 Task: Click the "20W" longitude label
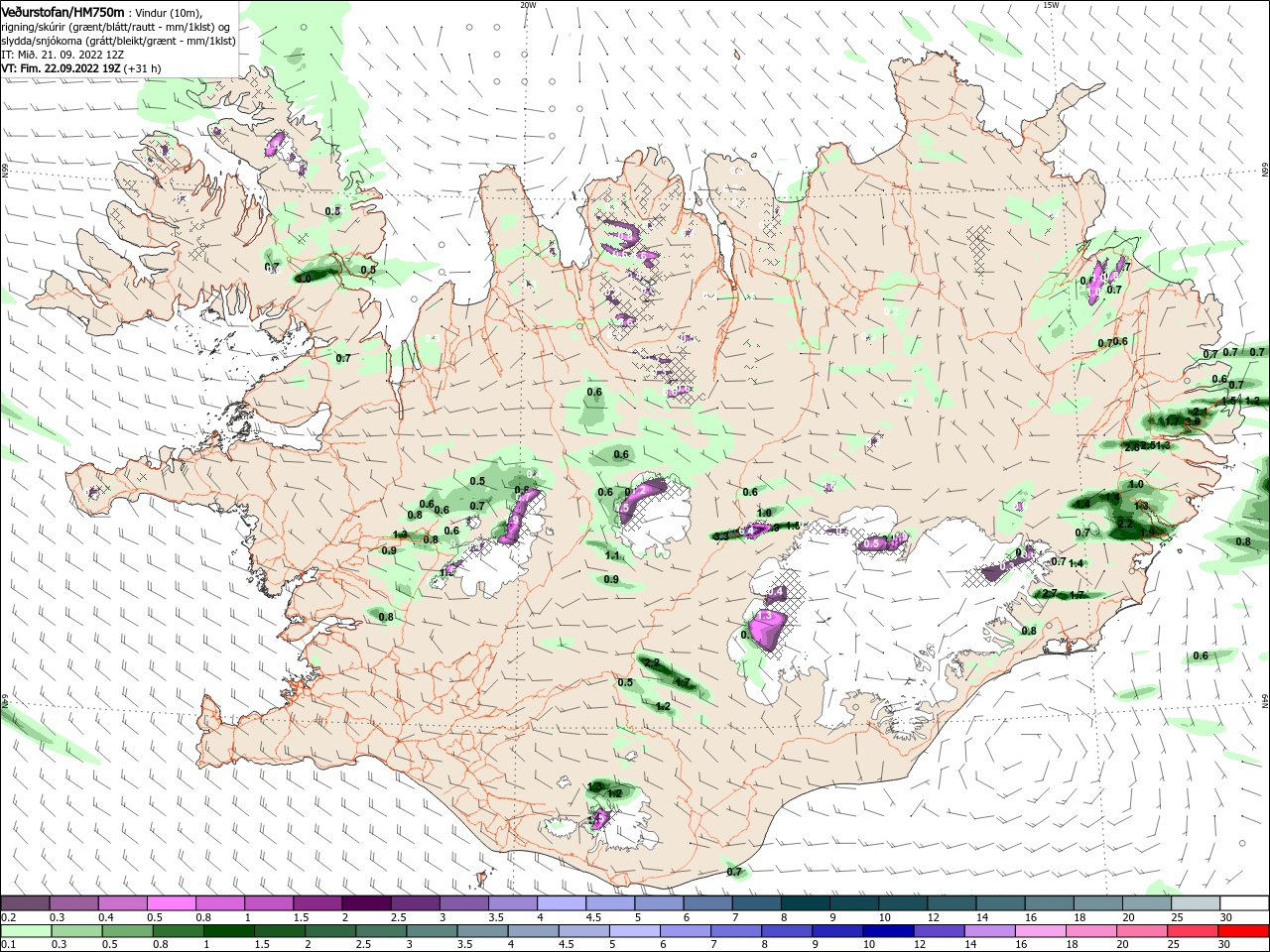(528, 5)
